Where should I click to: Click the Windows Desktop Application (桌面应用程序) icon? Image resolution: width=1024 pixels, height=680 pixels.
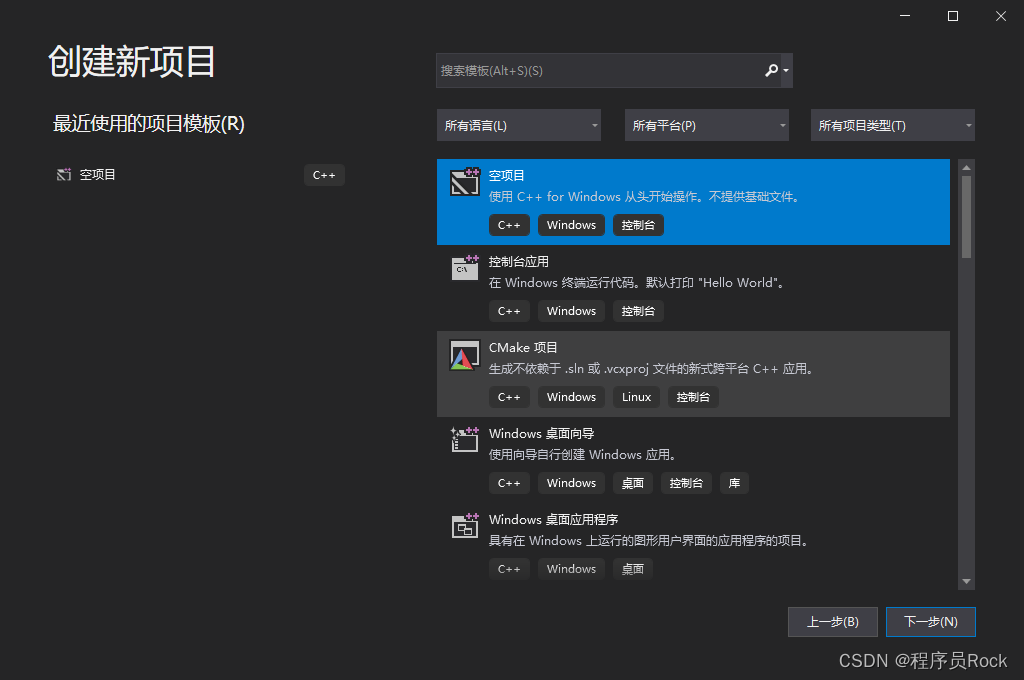[x=465, y=526]
